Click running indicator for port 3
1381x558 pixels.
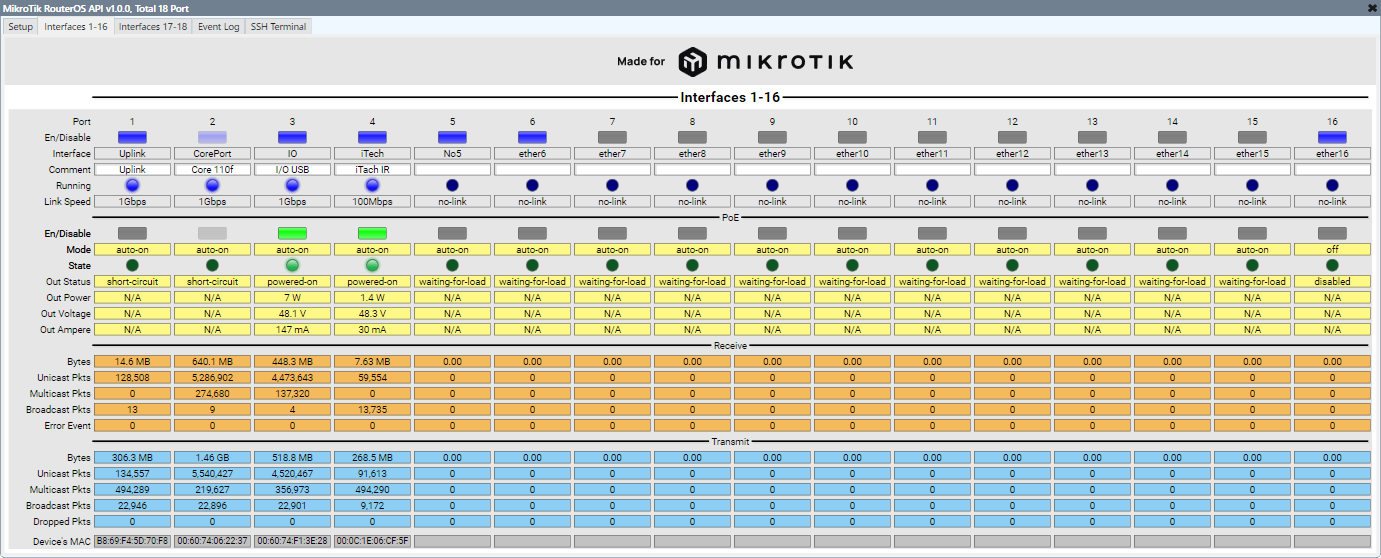[x=292, y=185]
